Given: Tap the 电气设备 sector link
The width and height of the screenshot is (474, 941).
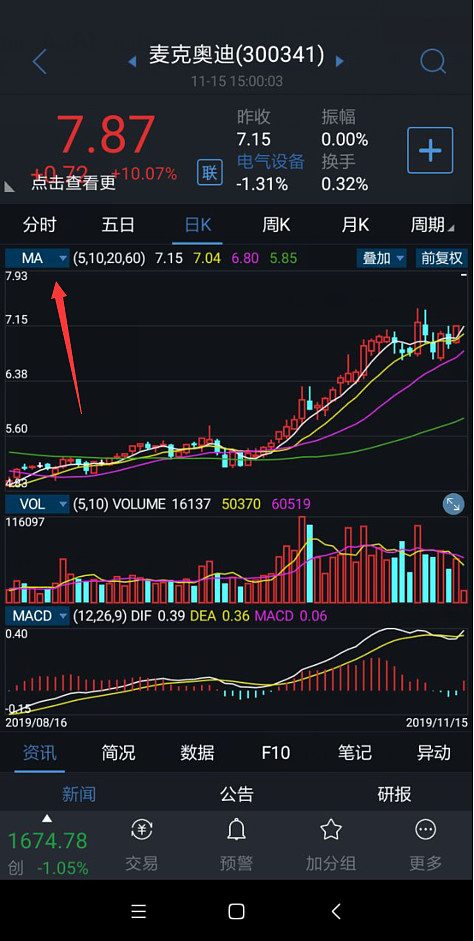Looking at the screenshot, I should pos(271,161).
